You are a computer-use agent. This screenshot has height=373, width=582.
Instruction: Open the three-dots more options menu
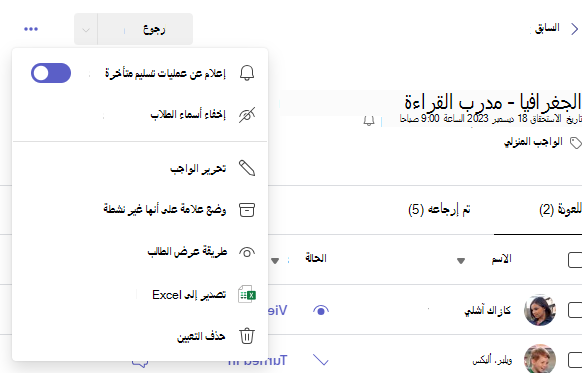tap(31, 29)
